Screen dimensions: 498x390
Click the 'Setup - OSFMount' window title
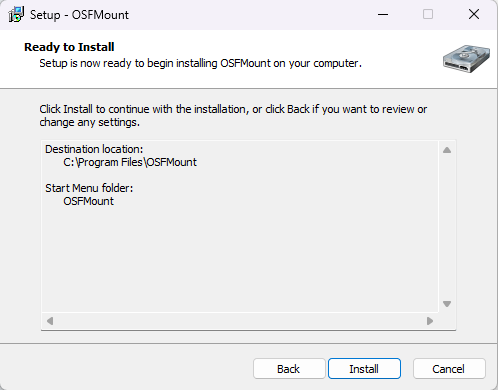(79, 15)
